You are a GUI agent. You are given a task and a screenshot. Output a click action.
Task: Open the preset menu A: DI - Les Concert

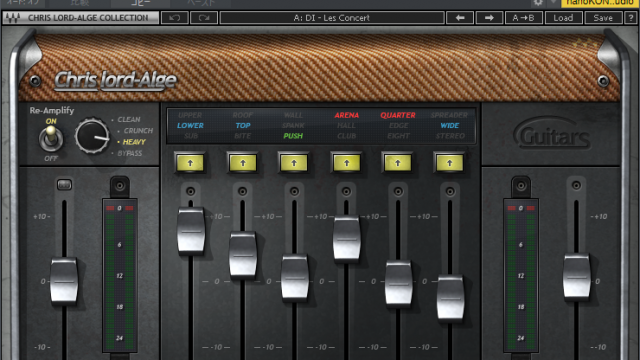click(332, 18)
